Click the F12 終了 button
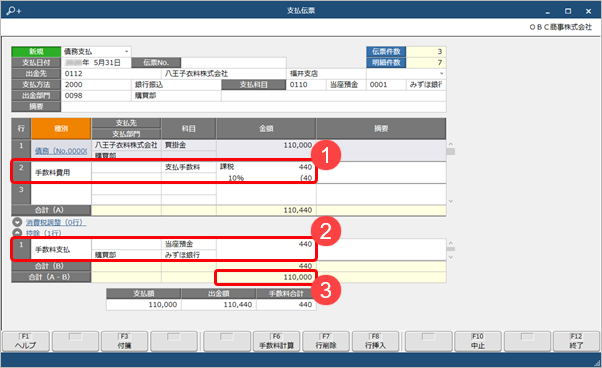602x368 pixels. pyautogui.click(x=576, y=341)
